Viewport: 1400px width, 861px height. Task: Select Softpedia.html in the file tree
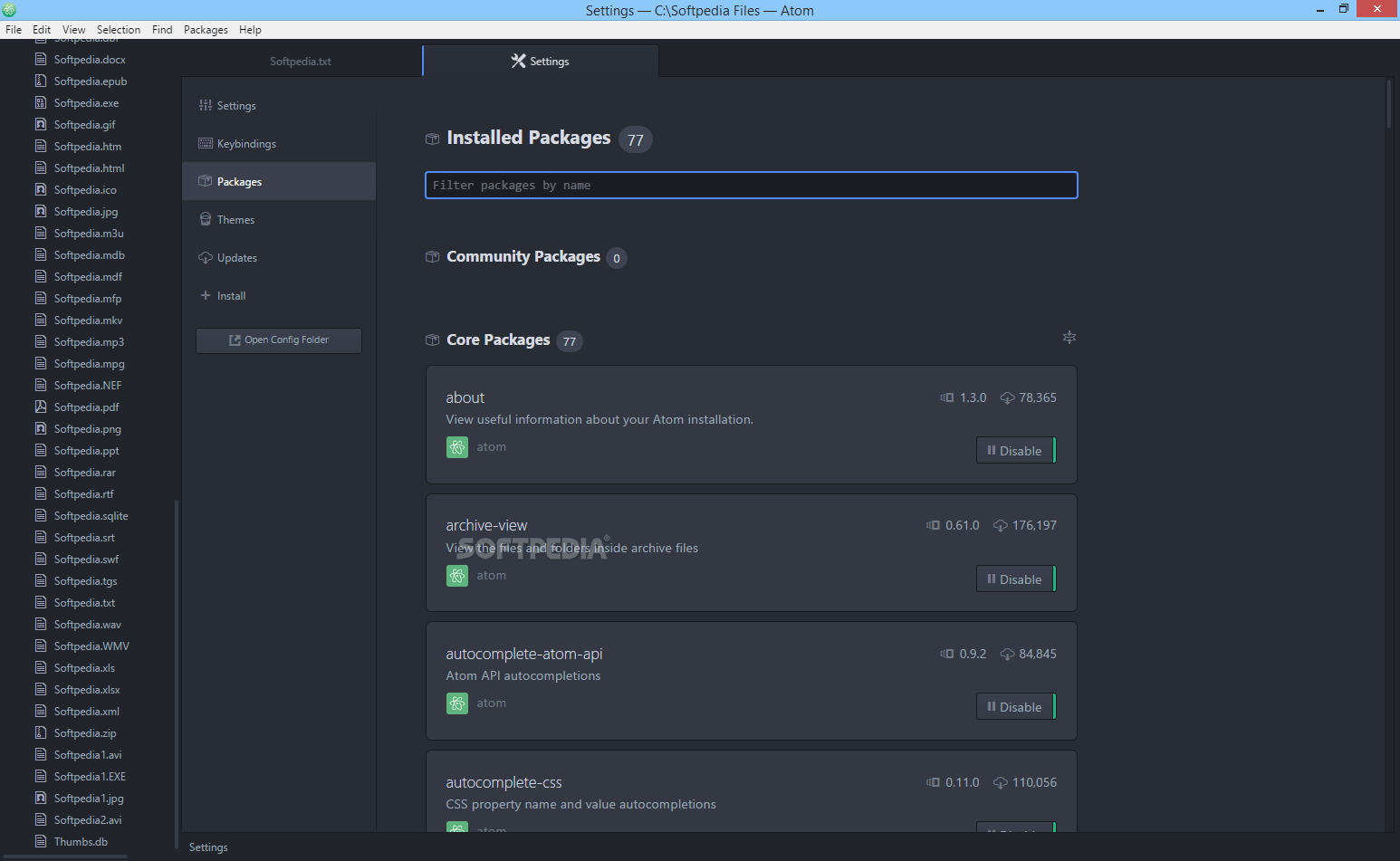tap(89, 168)
